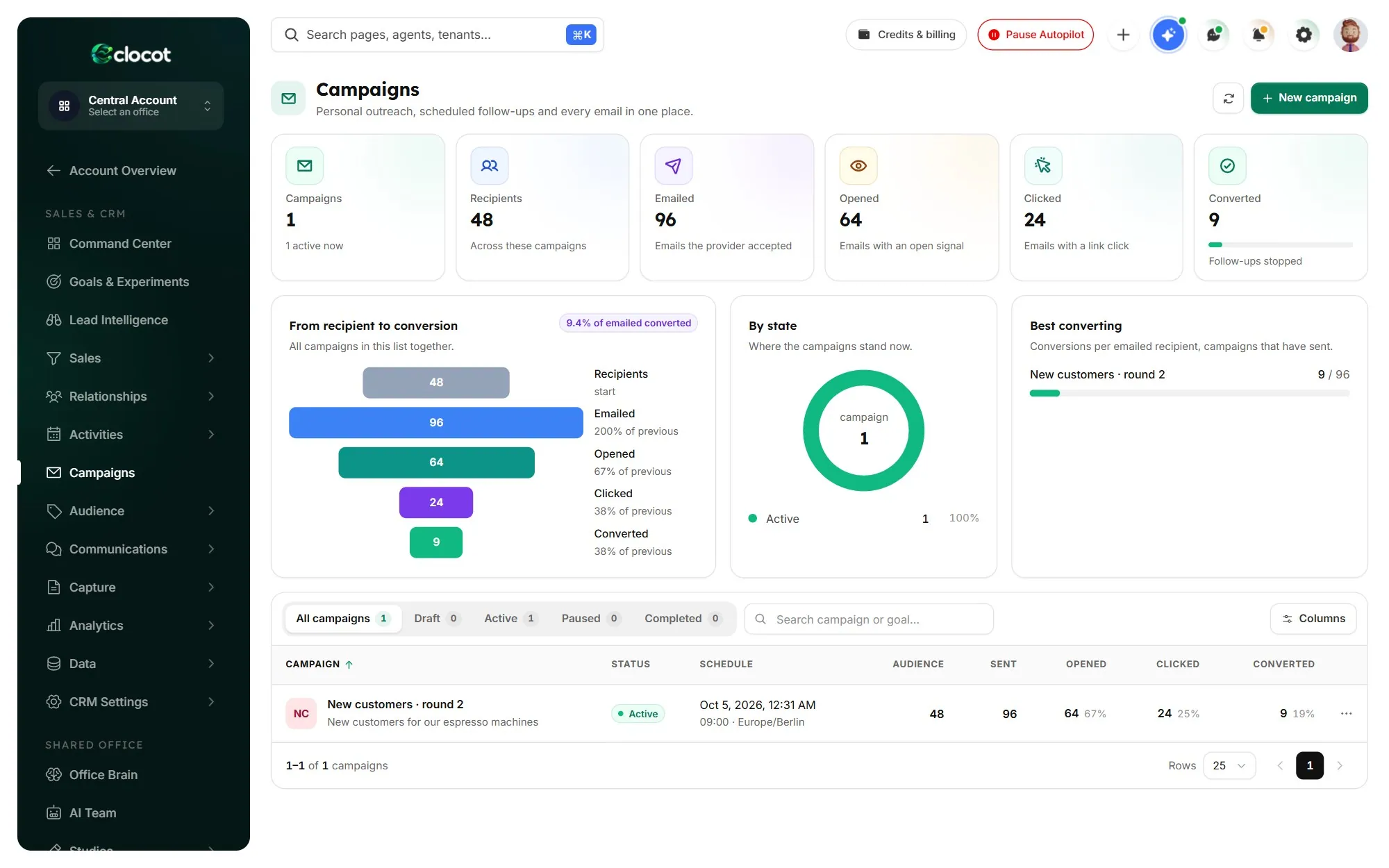1389x868 pixels.
Task: Open the Central Account office selector
Action: tap(131, 106)
